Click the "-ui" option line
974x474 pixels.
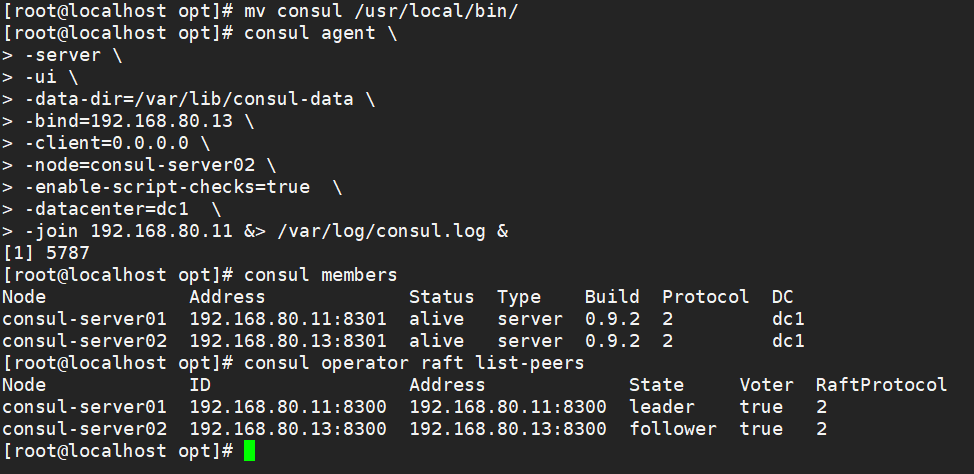(44, 77)
